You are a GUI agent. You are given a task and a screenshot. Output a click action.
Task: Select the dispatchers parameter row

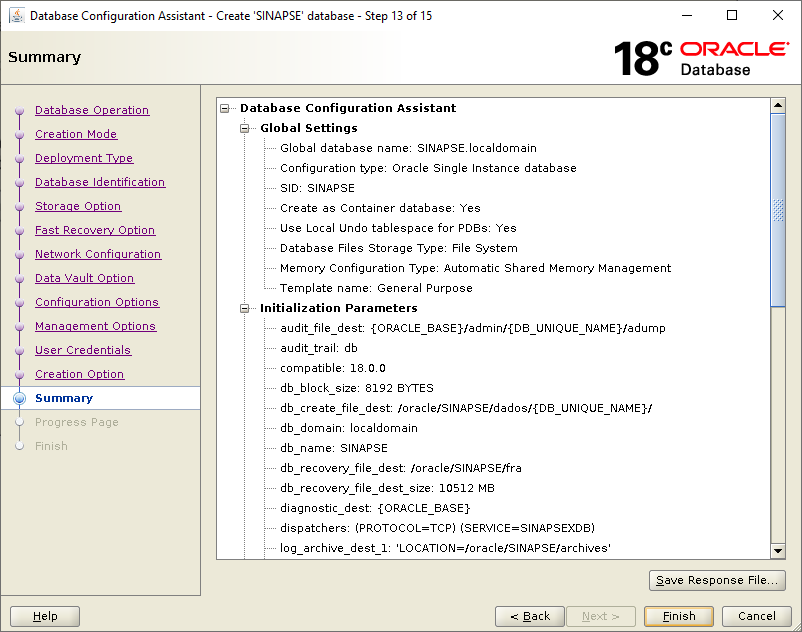[437, 528]
